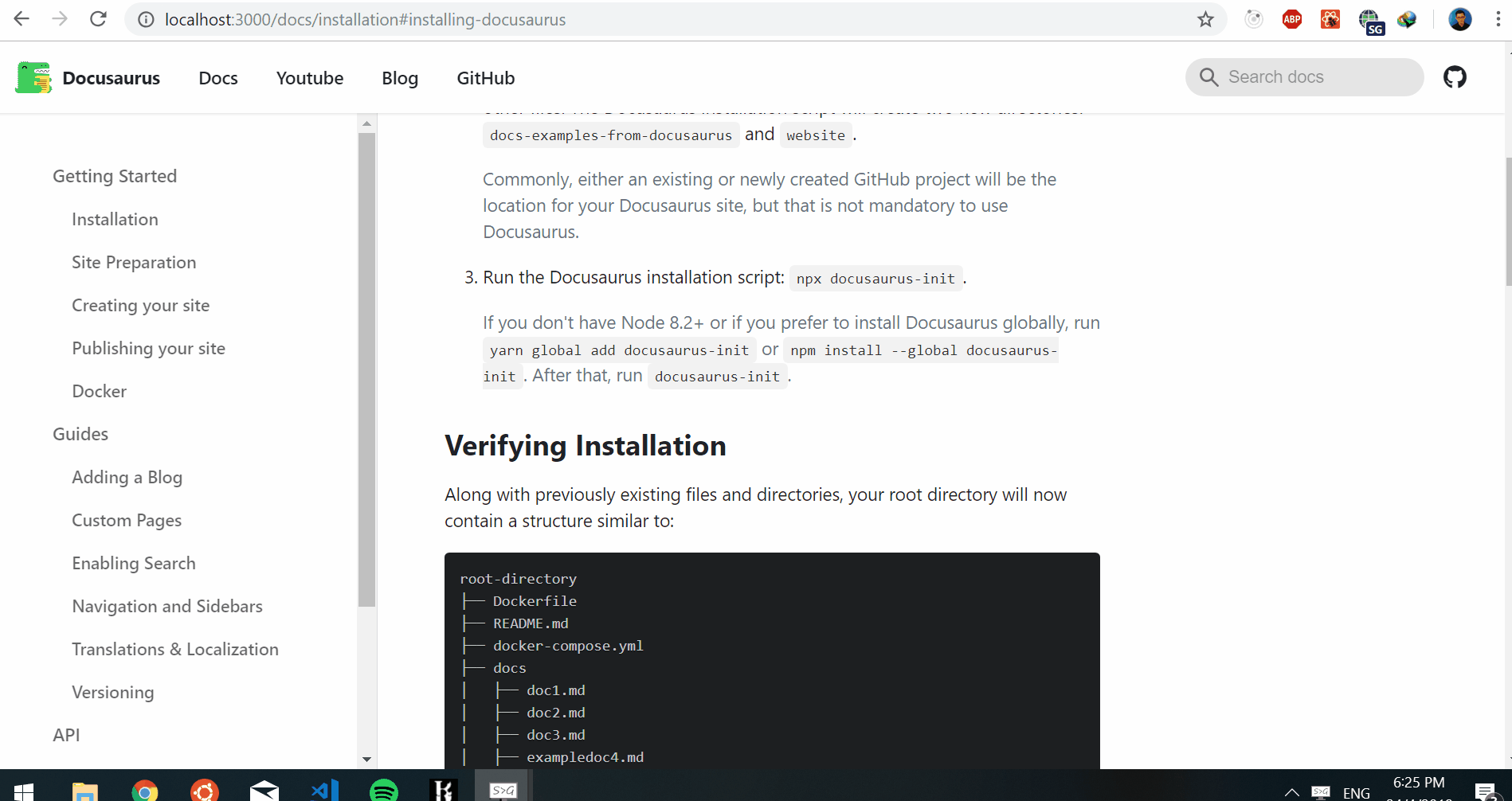
Task: Click docker-compose.yml in the code block
Action: click(568, 646)
